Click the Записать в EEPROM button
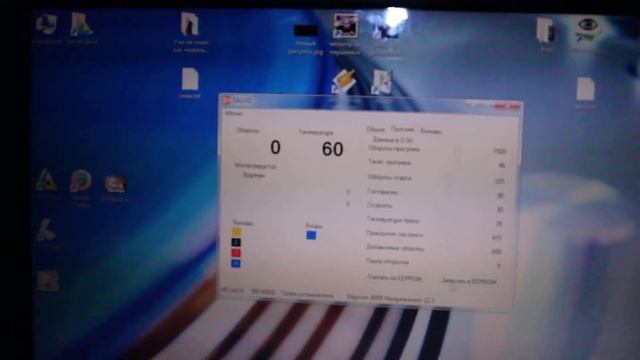The width and height of the screenshot is (640, 360). coord(469,282)
